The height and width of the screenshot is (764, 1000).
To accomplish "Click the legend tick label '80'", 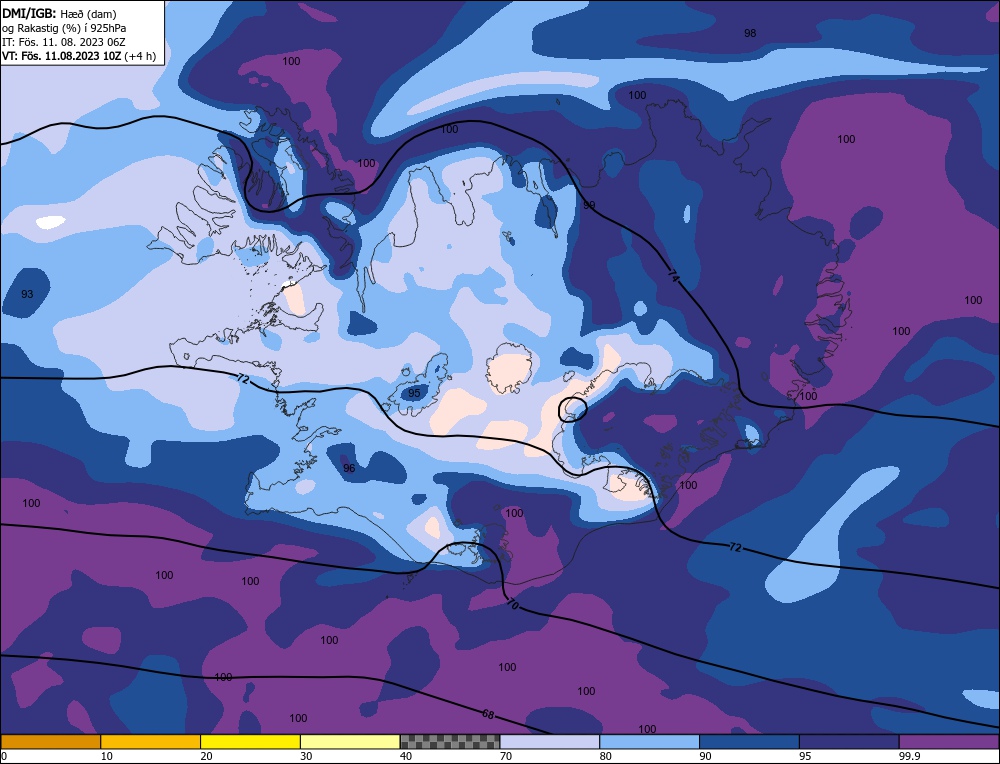I will 605,756.
